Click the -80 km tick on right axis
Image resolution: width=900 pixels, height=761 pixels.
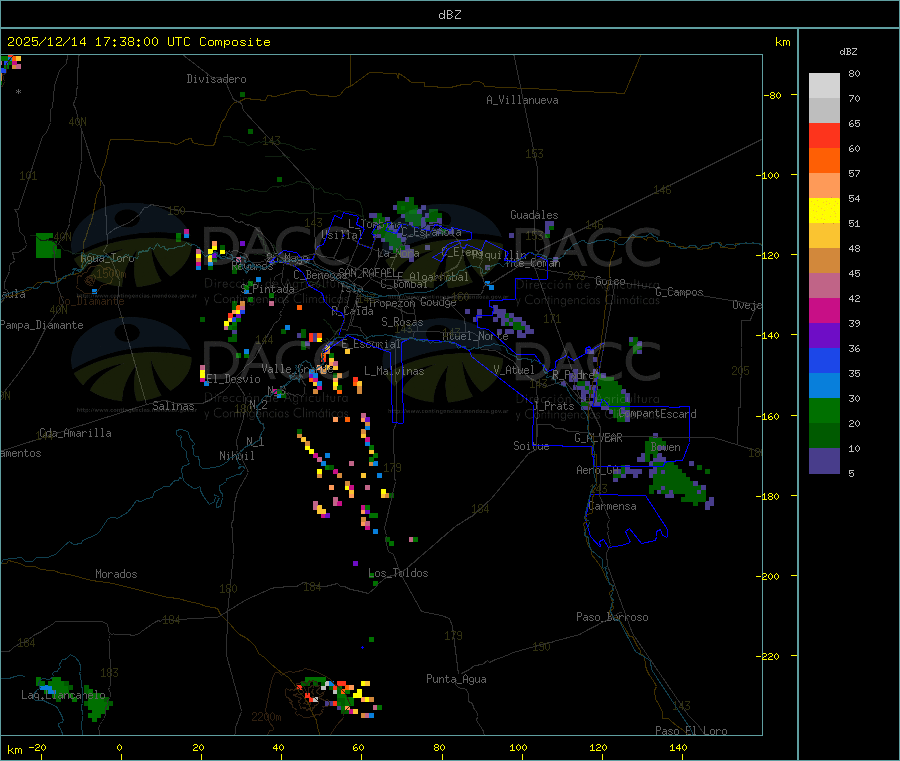(772, 95)
